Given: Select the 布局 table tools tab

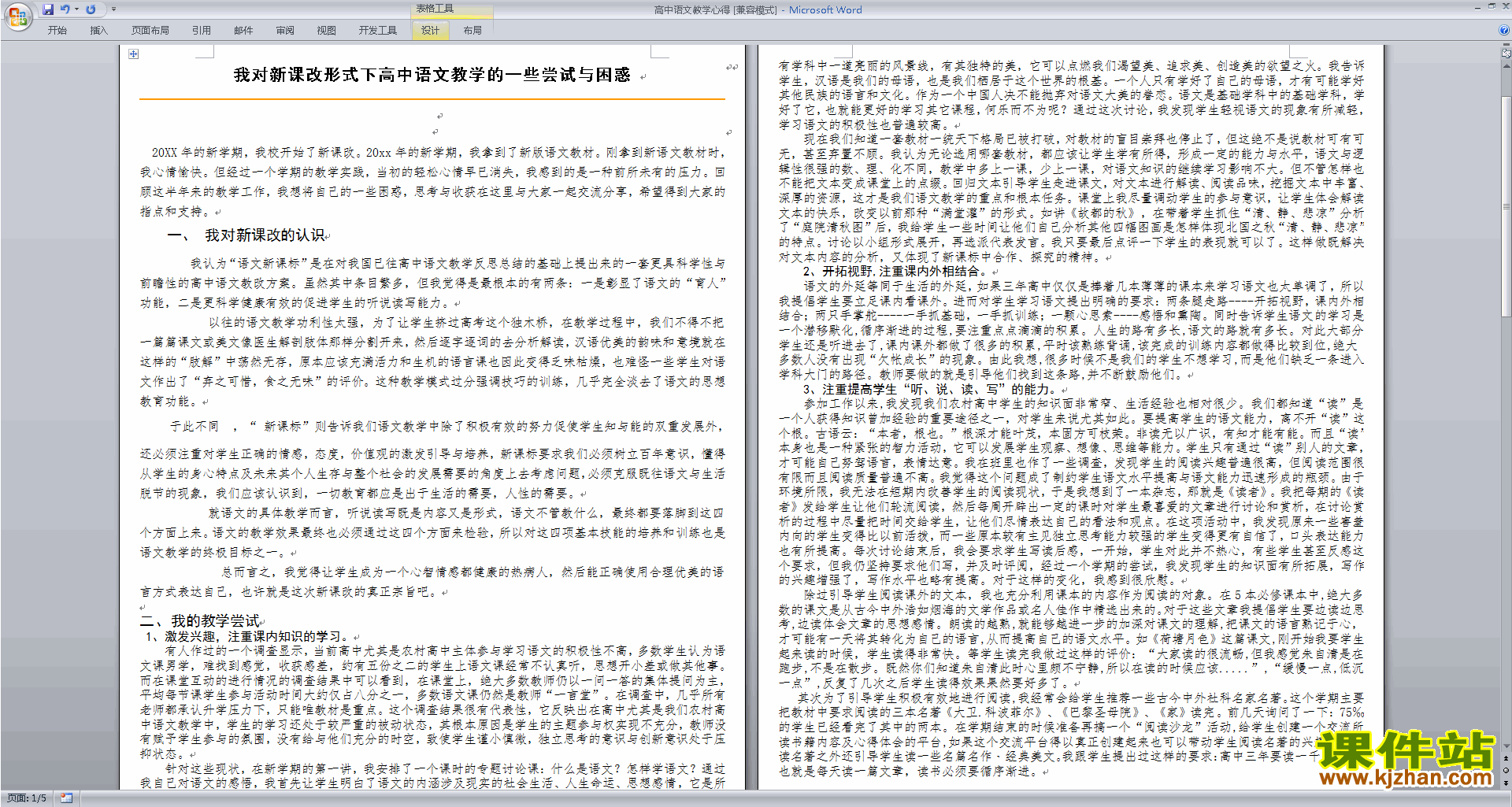Looking at the screenshot, I should 472,31.
